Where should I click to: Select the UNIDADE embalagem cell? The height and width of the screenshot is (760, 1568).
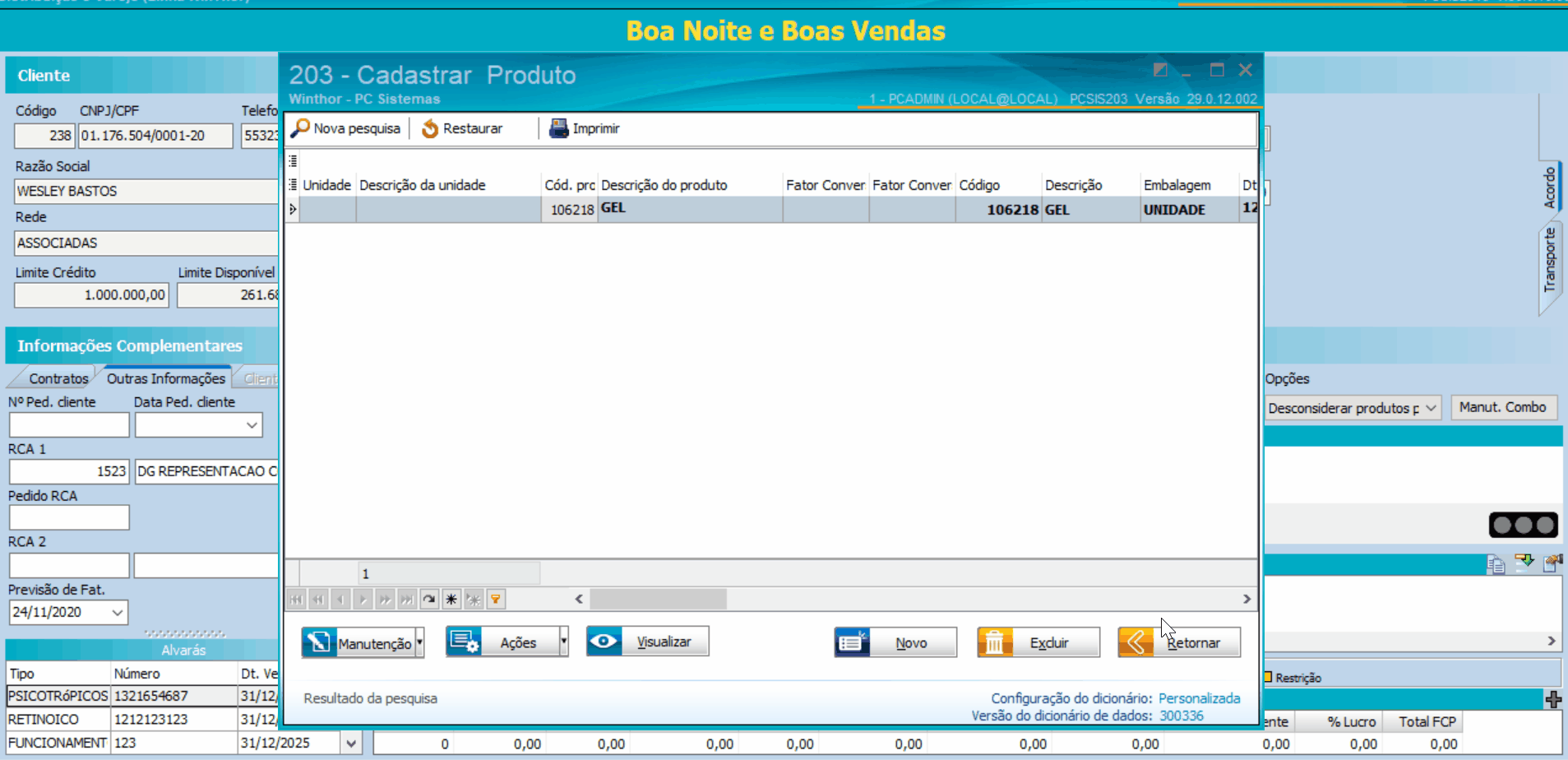coord(1189,210)
